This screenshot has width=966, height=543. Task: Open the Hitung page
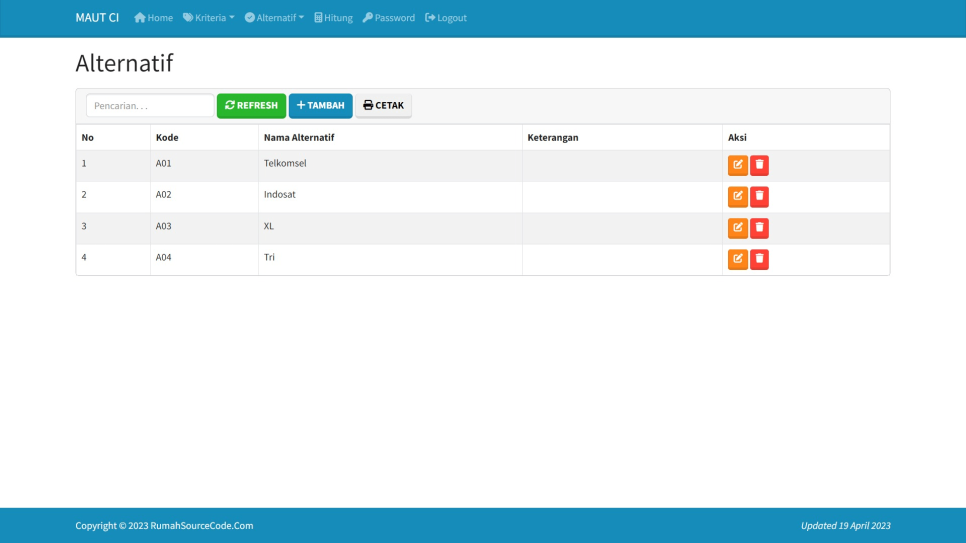click(333, 18)
